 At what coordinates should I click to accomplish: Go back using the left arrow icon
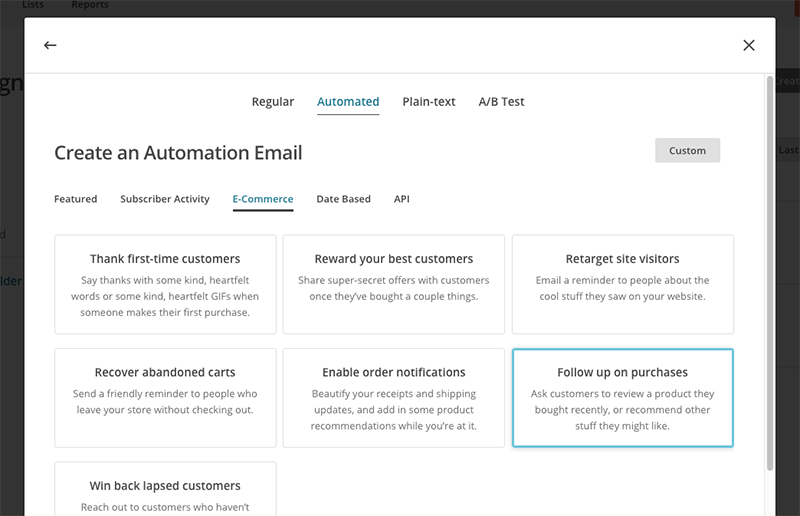point(50,45)
